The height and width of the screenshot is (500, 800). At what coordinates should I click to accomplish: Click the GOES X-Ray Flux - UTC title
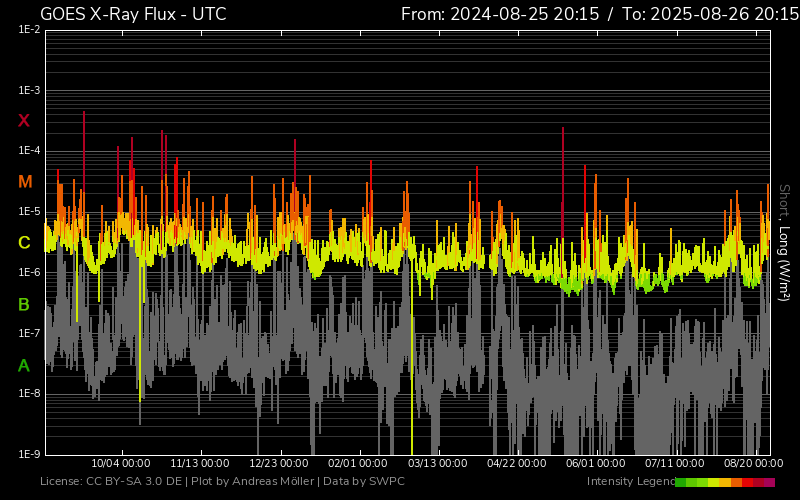(133, 14)
